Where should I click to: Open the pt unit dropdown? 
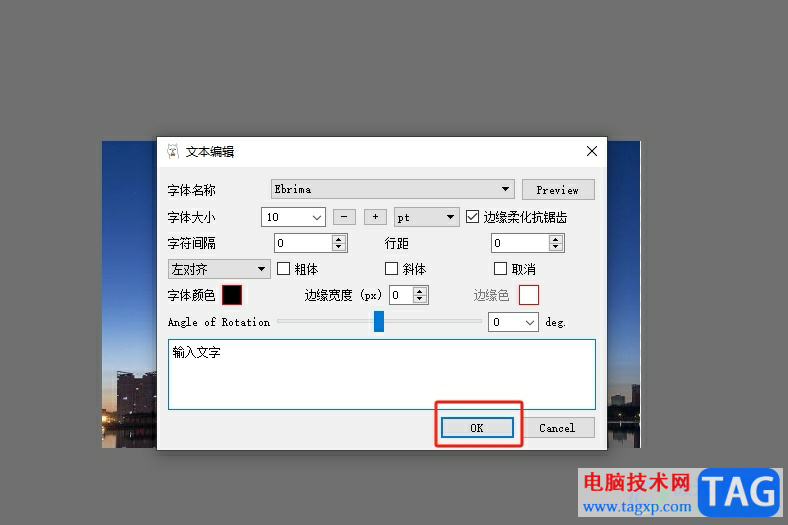pos(427,217)
